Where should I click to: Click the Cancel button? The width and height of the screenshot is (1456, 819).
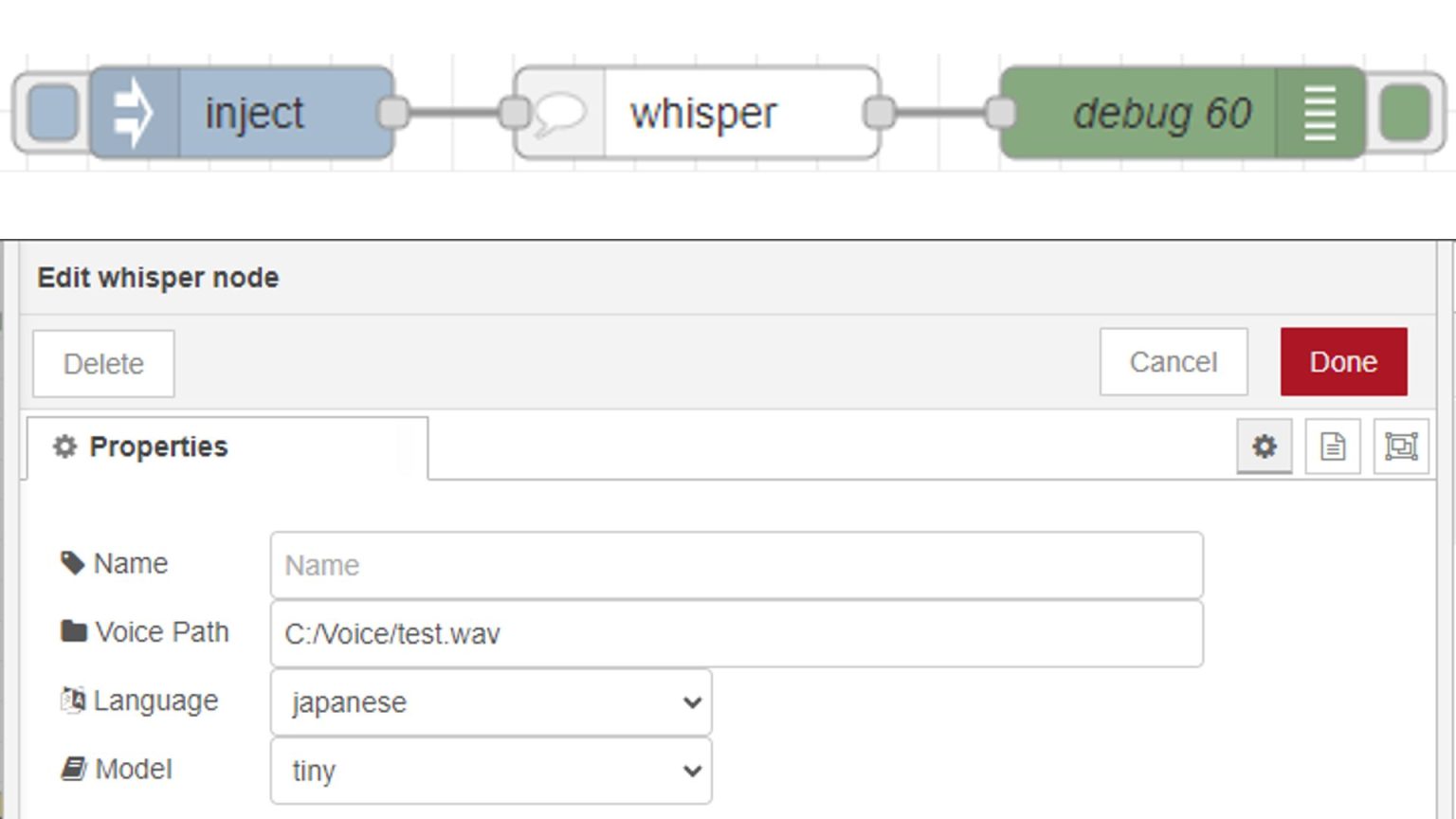[x=1173, y=362]
